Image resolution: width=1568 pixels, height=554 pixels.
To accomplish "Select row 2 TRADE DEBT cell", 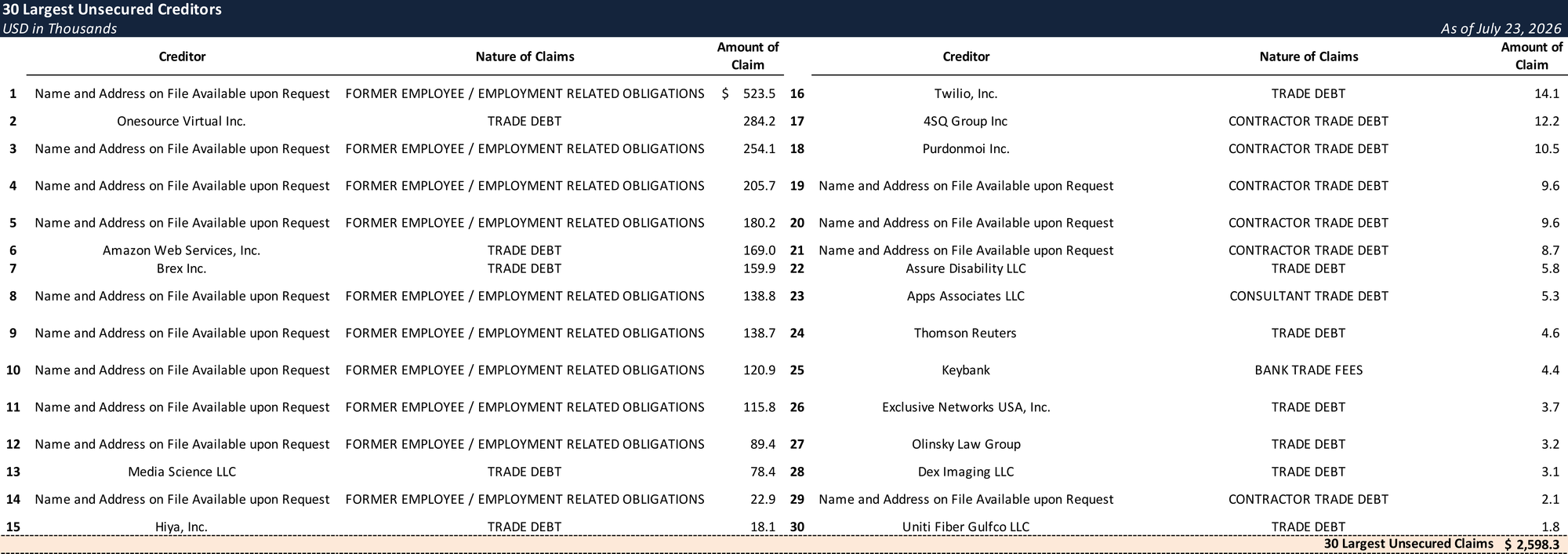I will (x=524, y=121).
